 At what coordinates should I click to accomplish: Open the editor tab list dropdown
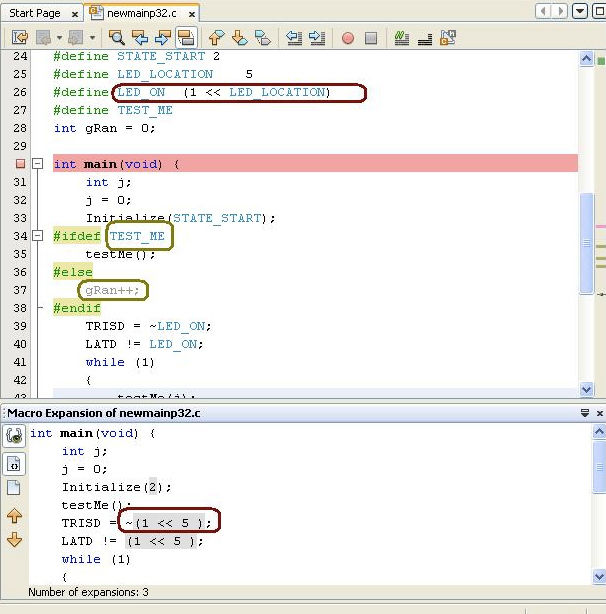pyautogui.click(x=577, y=12)
